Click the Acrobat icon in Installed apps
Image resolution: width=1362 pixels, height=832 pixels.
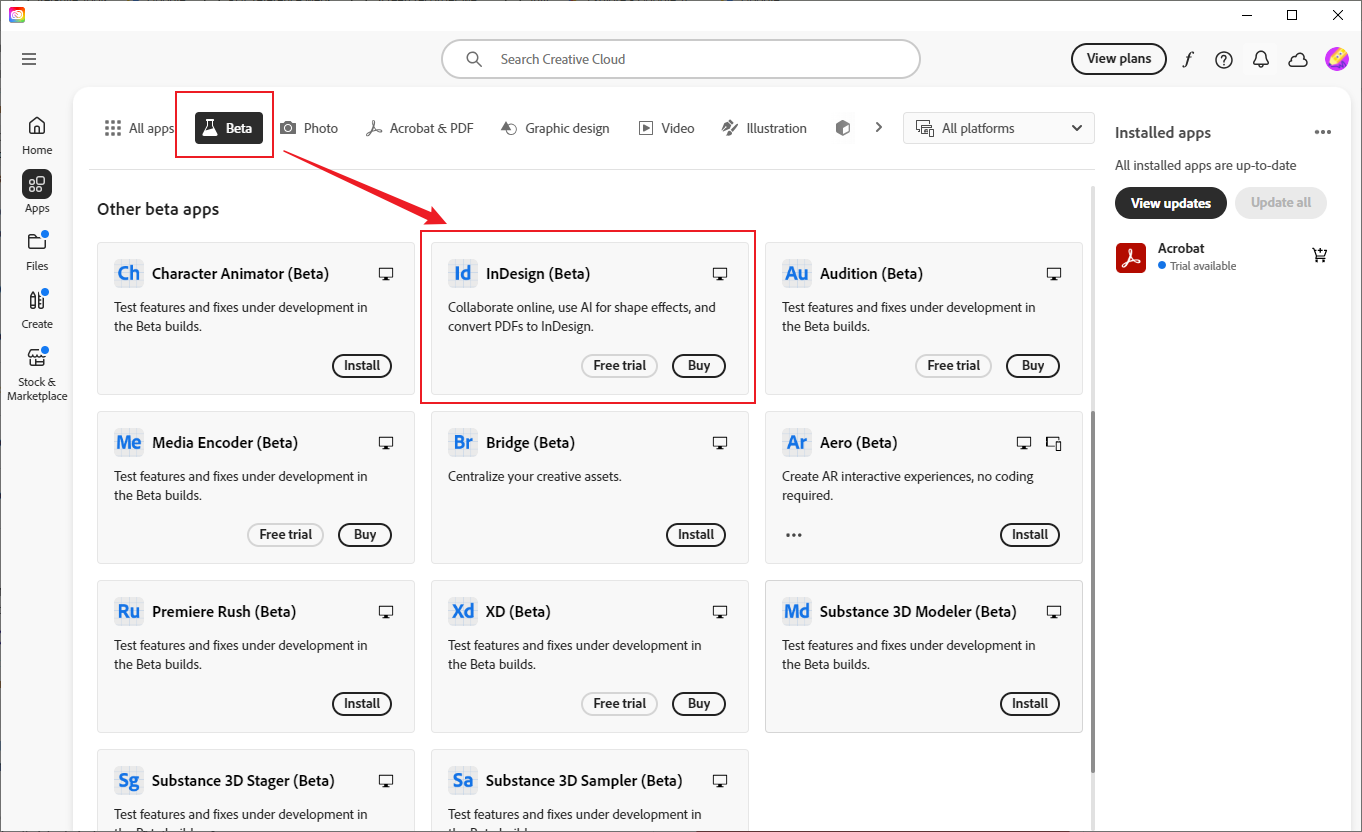click(x=1131, y=257)
